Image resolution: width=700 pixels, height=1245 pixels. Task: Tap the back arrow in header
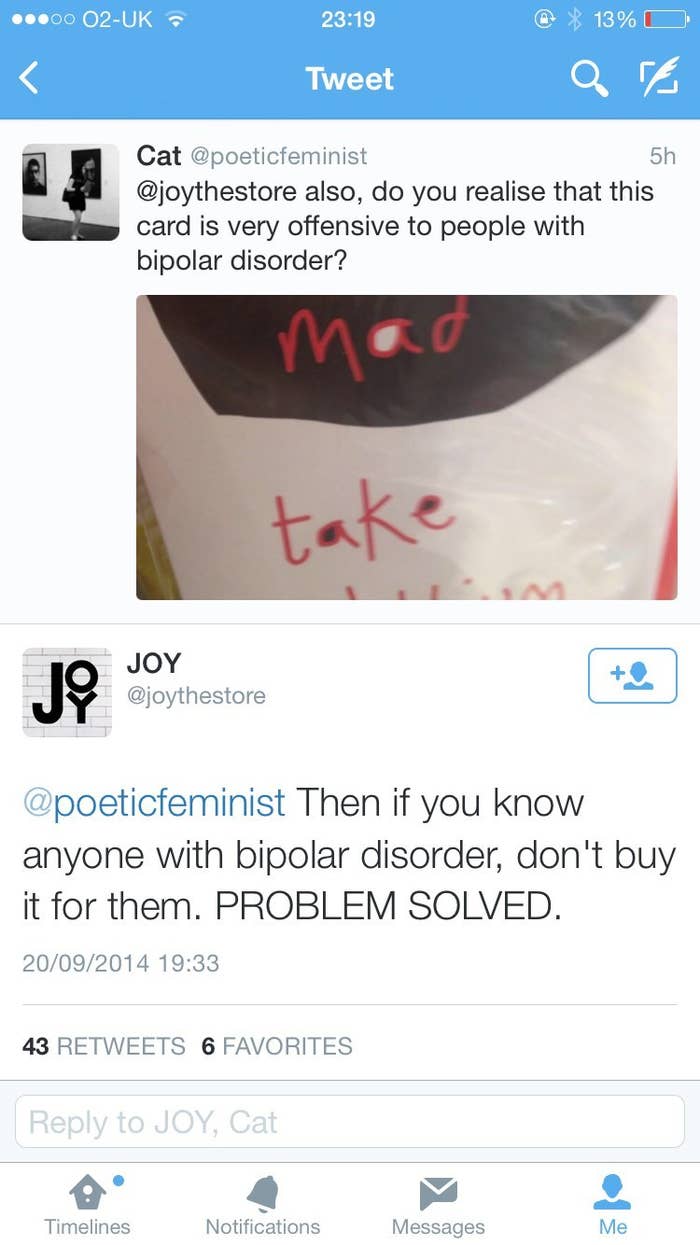click(x=29, y=78)
